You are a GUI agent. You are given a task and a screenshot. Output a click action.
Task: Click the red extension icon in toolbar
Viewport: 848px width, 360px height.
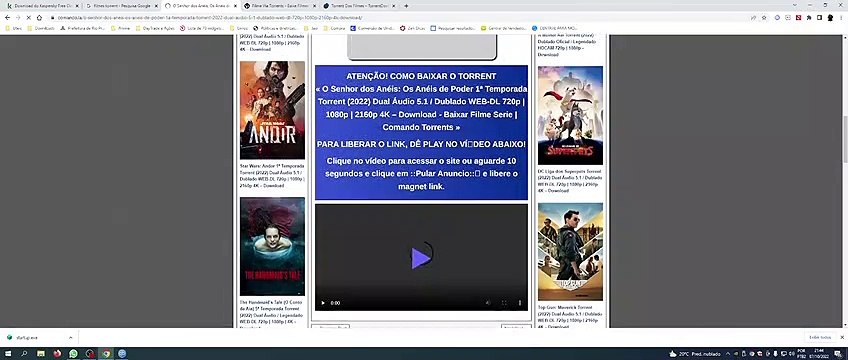(x=798, y=17)
